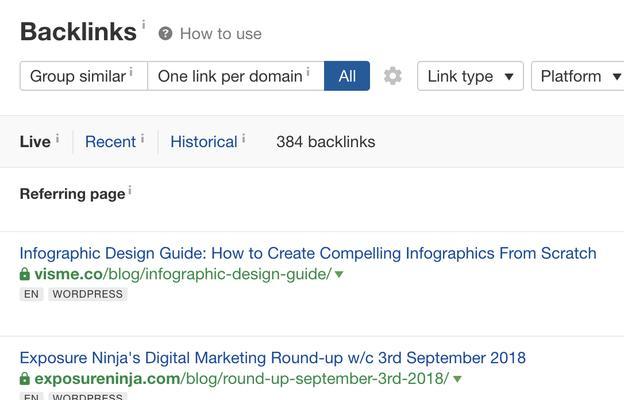The height and width of the screenshot is (400, 624).
Task: Click the padlock icon before exposureninja.com
Action: (x=25, y=378)
